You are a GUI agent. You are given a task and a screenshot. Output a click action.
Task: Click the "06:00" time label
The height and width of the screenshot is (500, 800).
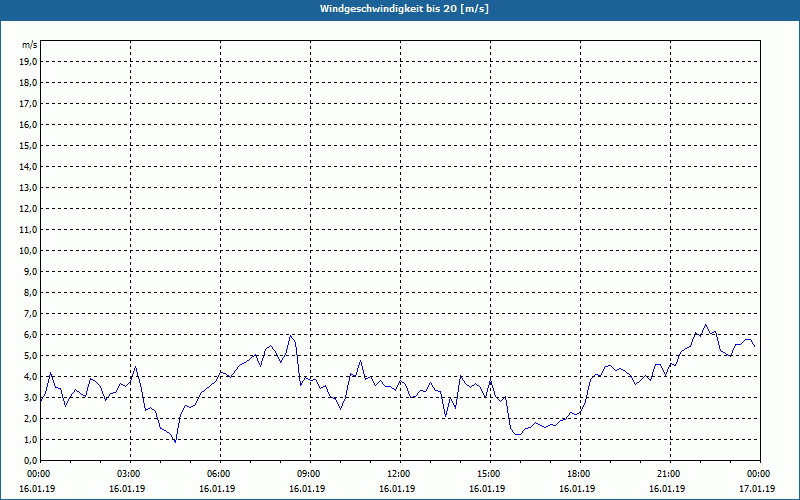click(220, 474)
